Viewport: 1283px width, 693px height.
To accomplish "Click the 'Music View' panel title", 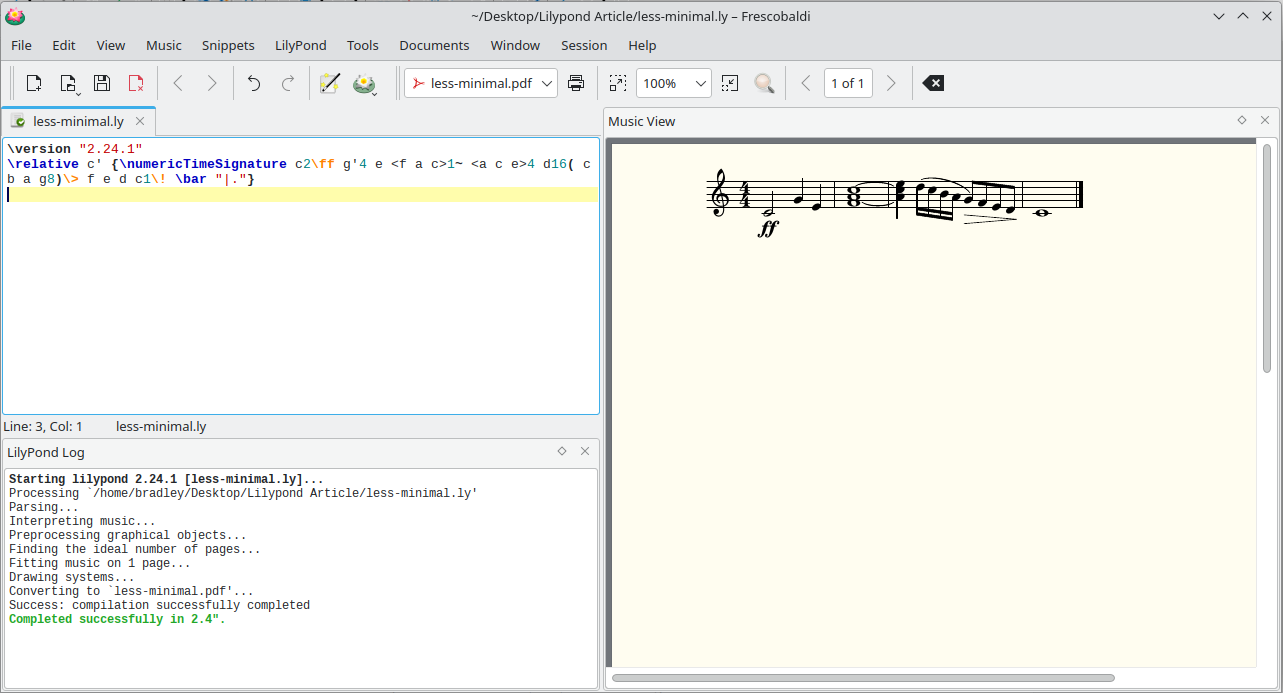I will coord(642,121).
